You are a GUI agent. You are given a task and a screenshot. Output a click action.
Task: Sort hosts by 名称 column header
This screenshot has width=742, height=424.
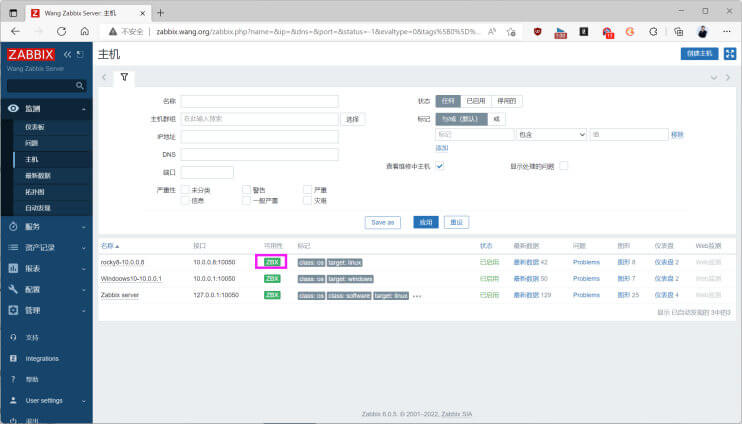pos(110,246)
